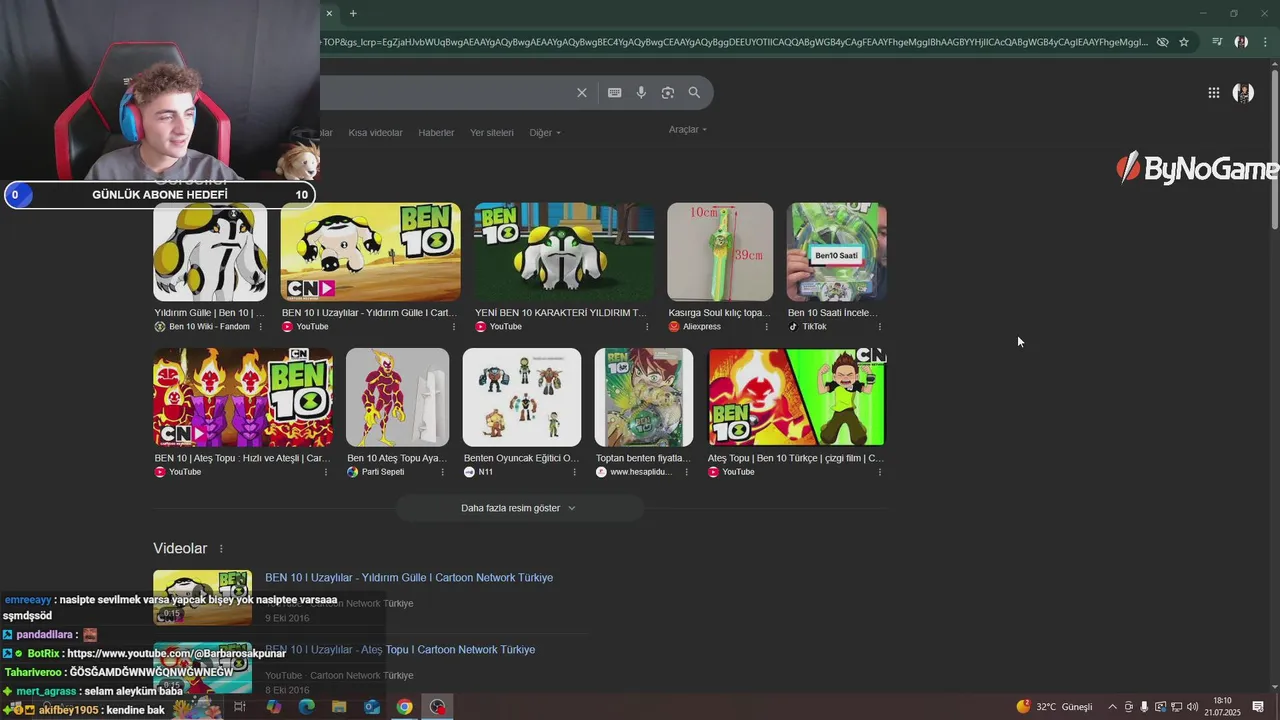1280x720 pixels.
Task: Launch Copilot from the taskbar
Action: pos(273,707)
